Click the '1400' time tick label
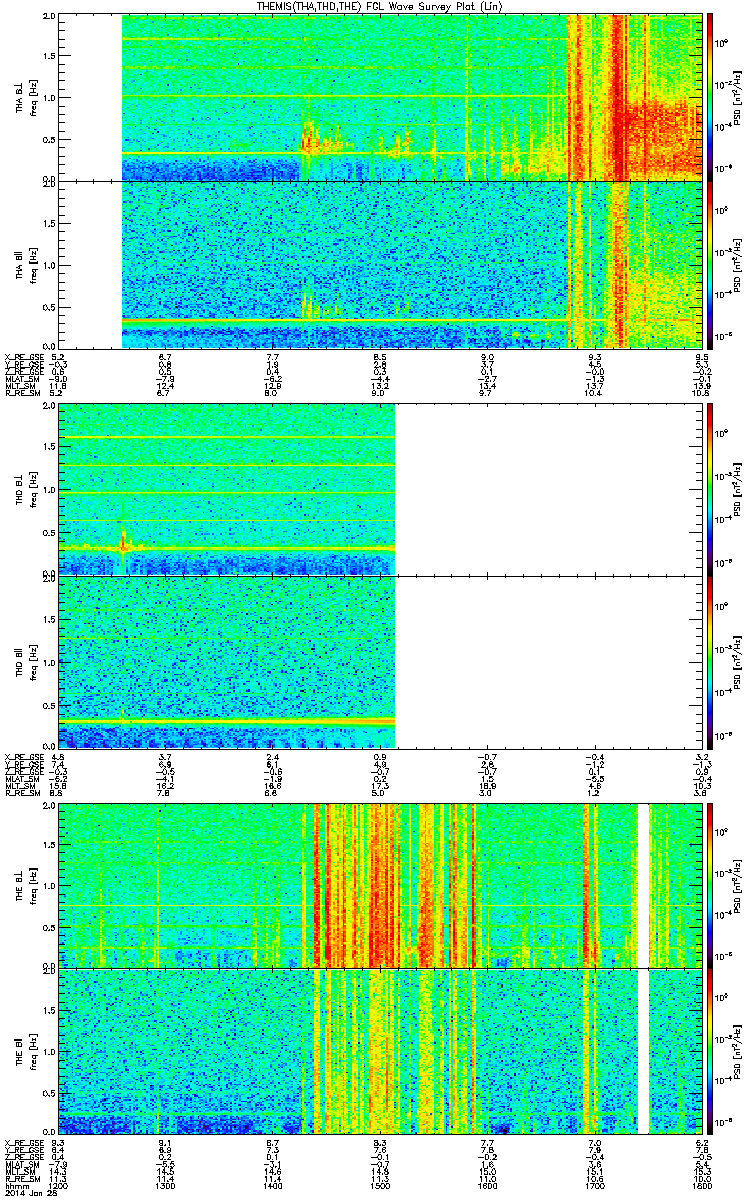 [273, 1184]
